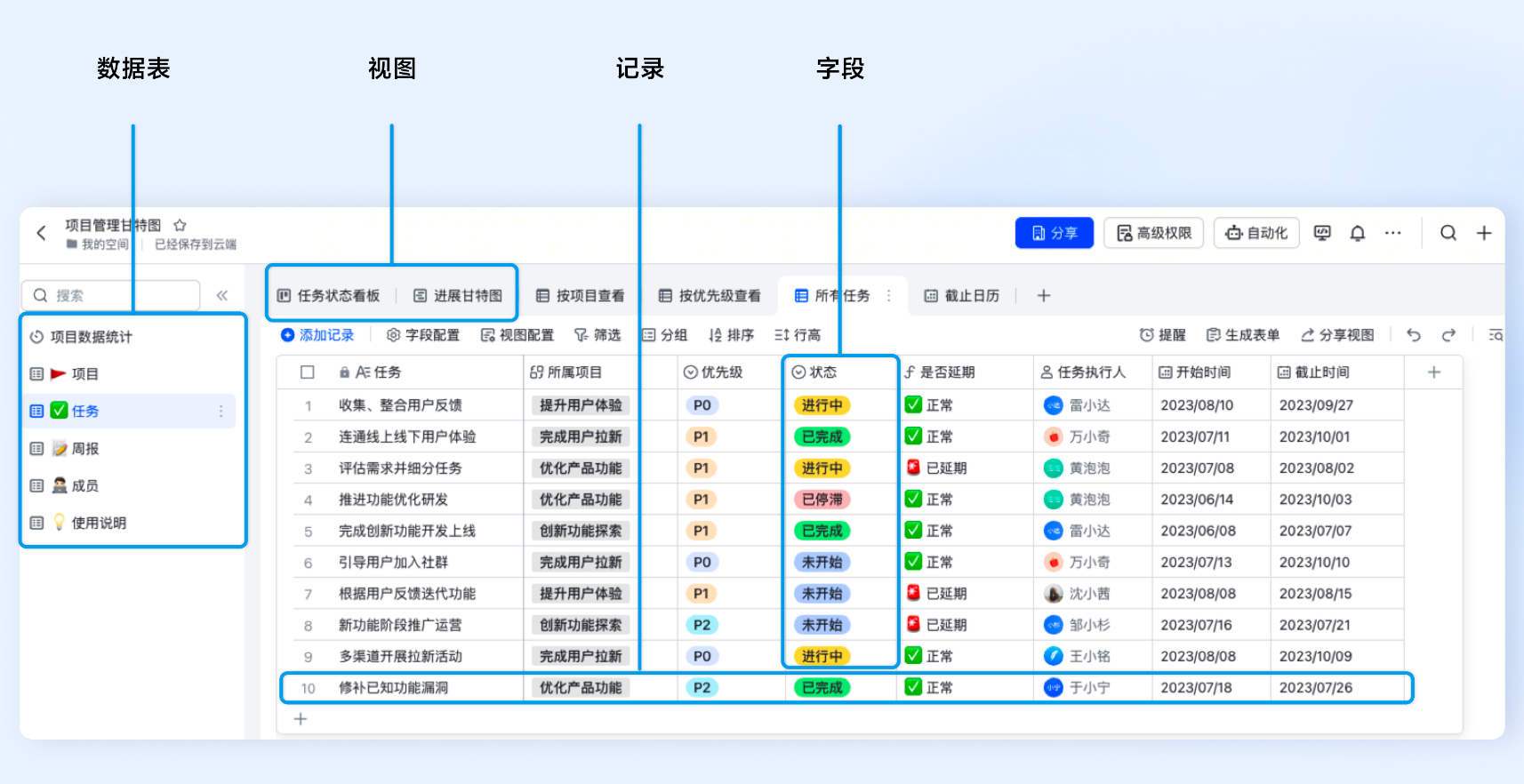Image resolution: width=1524 pixels, height=784 pixels.
Task: Click the search magnifier icon in the top bar
Action: tap(1448, 233)
